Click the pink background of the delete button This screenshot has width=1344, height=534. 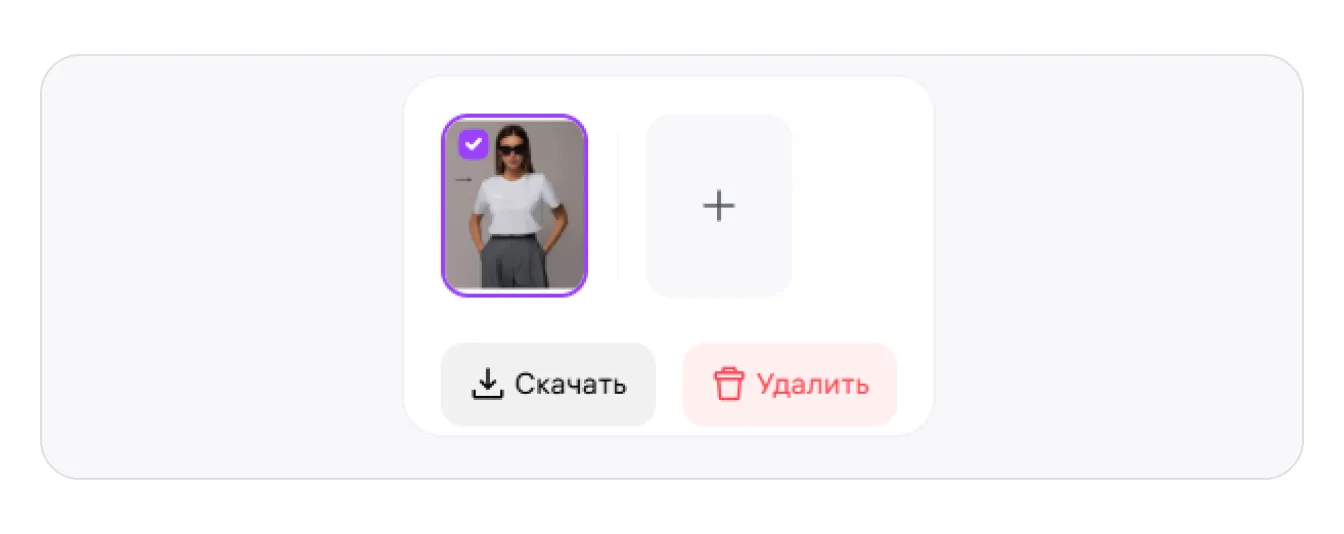(880, 410)
